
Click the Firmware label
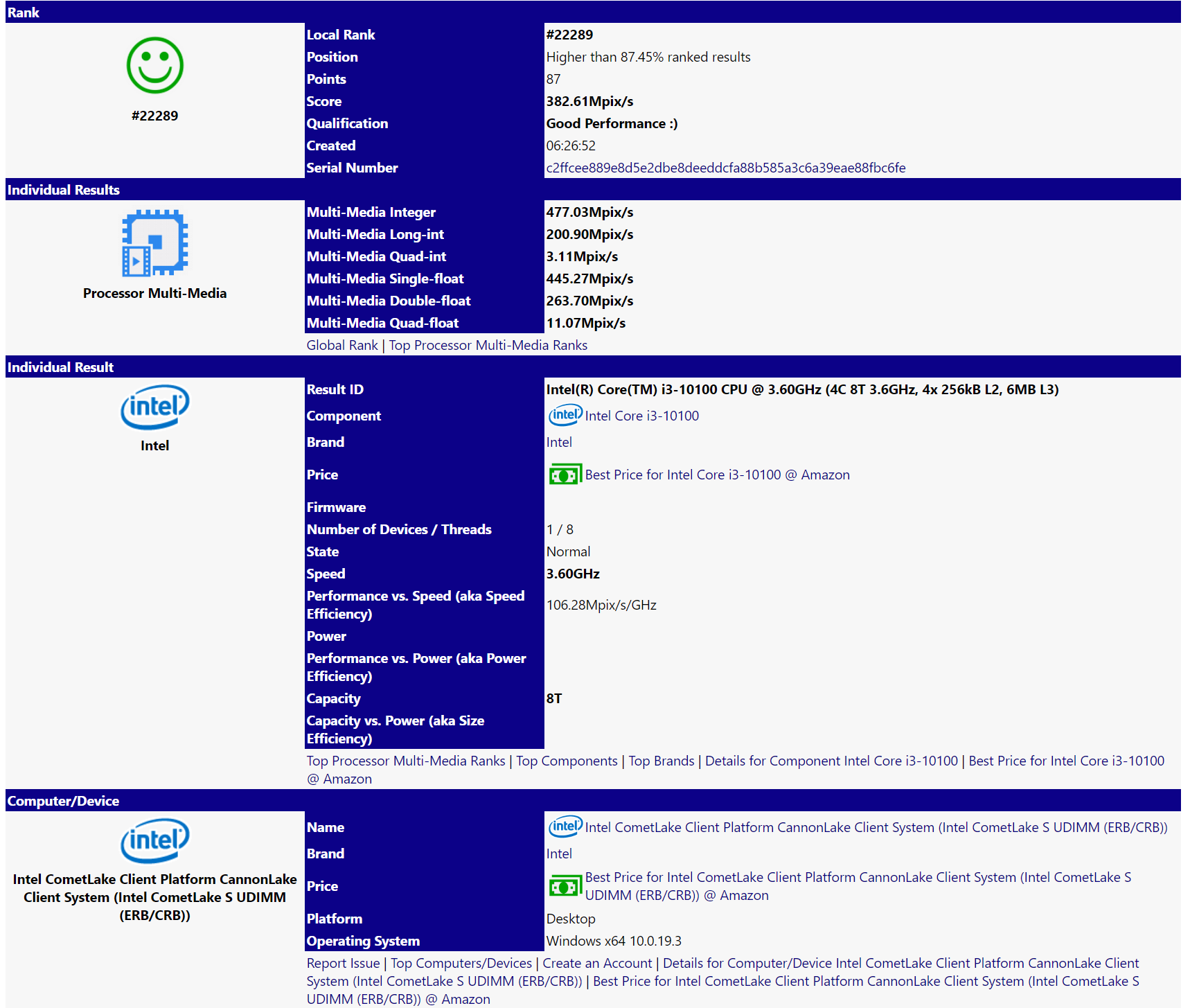[x=336, y=507]
